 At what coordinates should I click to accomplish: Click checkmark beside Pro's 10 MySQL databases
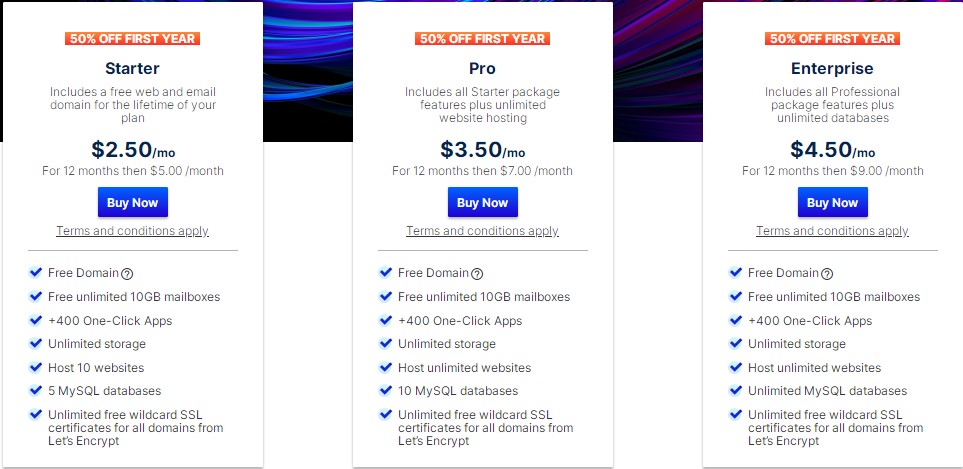click(386, 390)
